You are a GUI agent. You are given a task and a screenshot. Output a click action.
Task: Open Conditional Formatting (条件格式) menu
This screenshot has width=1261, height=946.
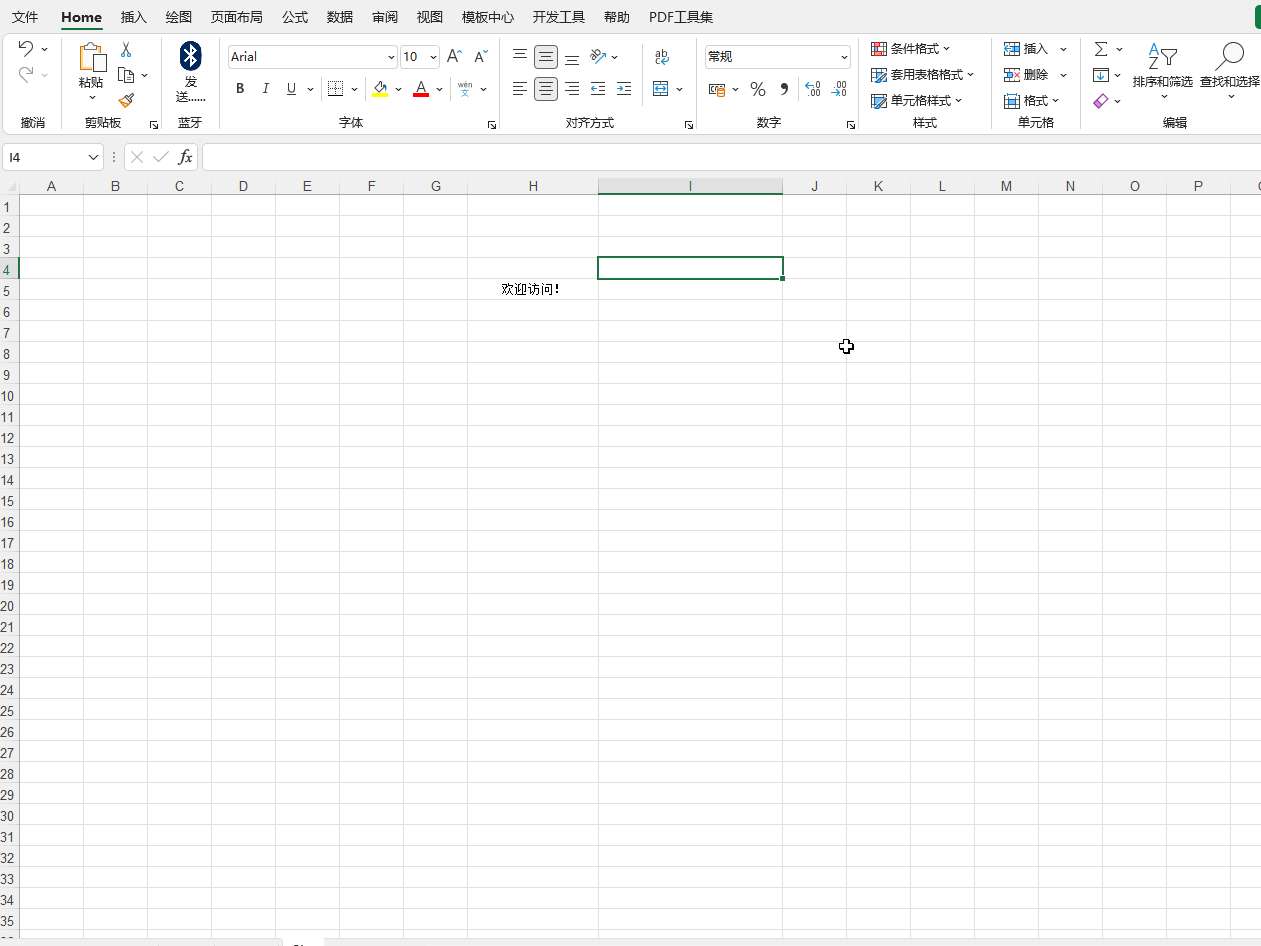tap(911, 49)
